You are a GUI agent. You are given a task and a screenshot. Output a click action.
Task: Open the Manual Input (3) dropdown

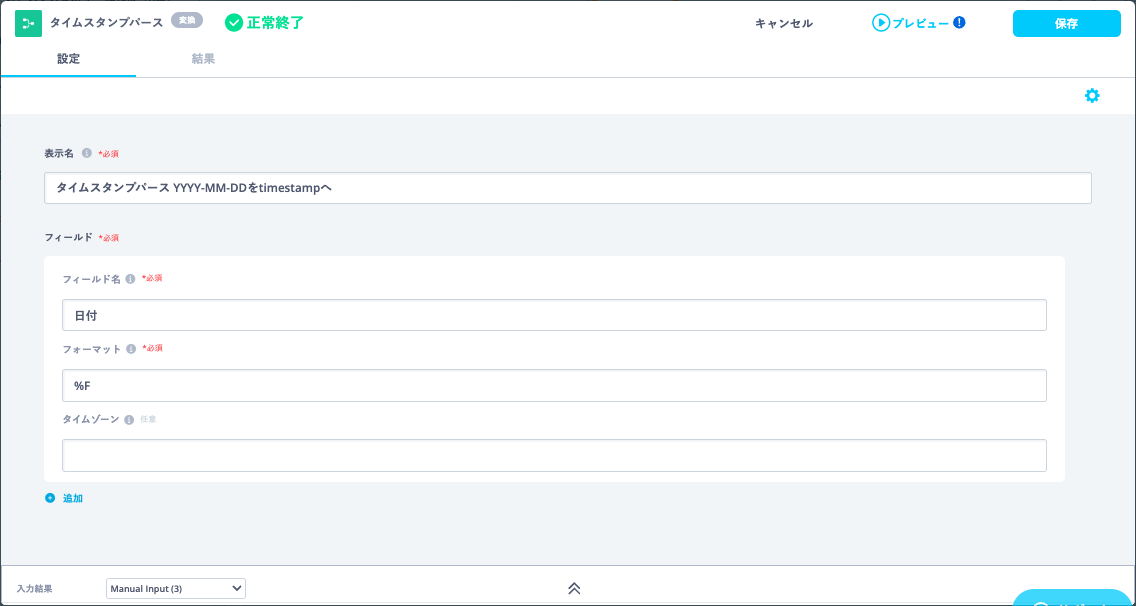(176, 588)
